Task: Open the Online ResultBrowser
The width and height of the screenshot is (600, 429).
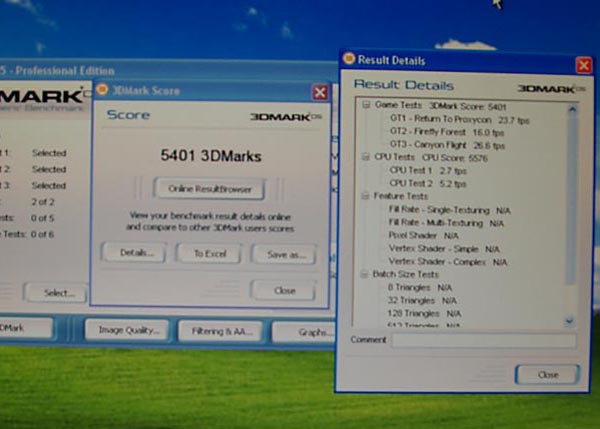Action: point(210,189)
